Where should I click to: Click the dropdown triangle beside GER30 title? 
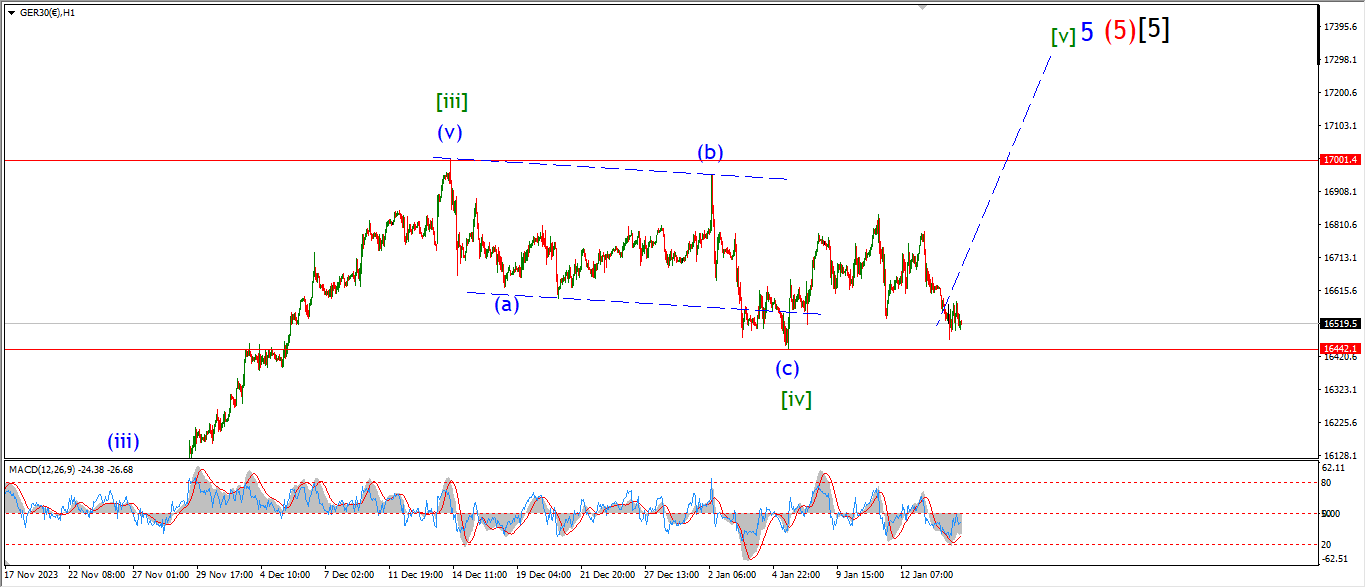click(11, 12)
